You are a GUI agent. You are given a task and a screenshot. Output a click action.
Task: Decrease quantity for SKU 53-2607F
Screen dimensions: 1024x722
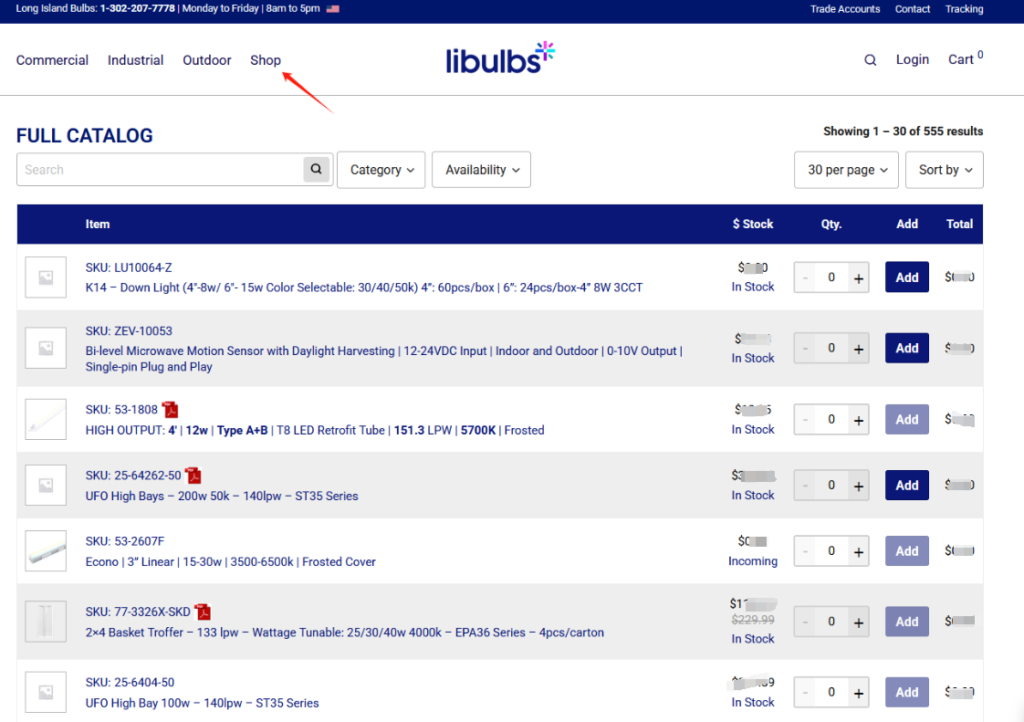click(x=805, y=552)
